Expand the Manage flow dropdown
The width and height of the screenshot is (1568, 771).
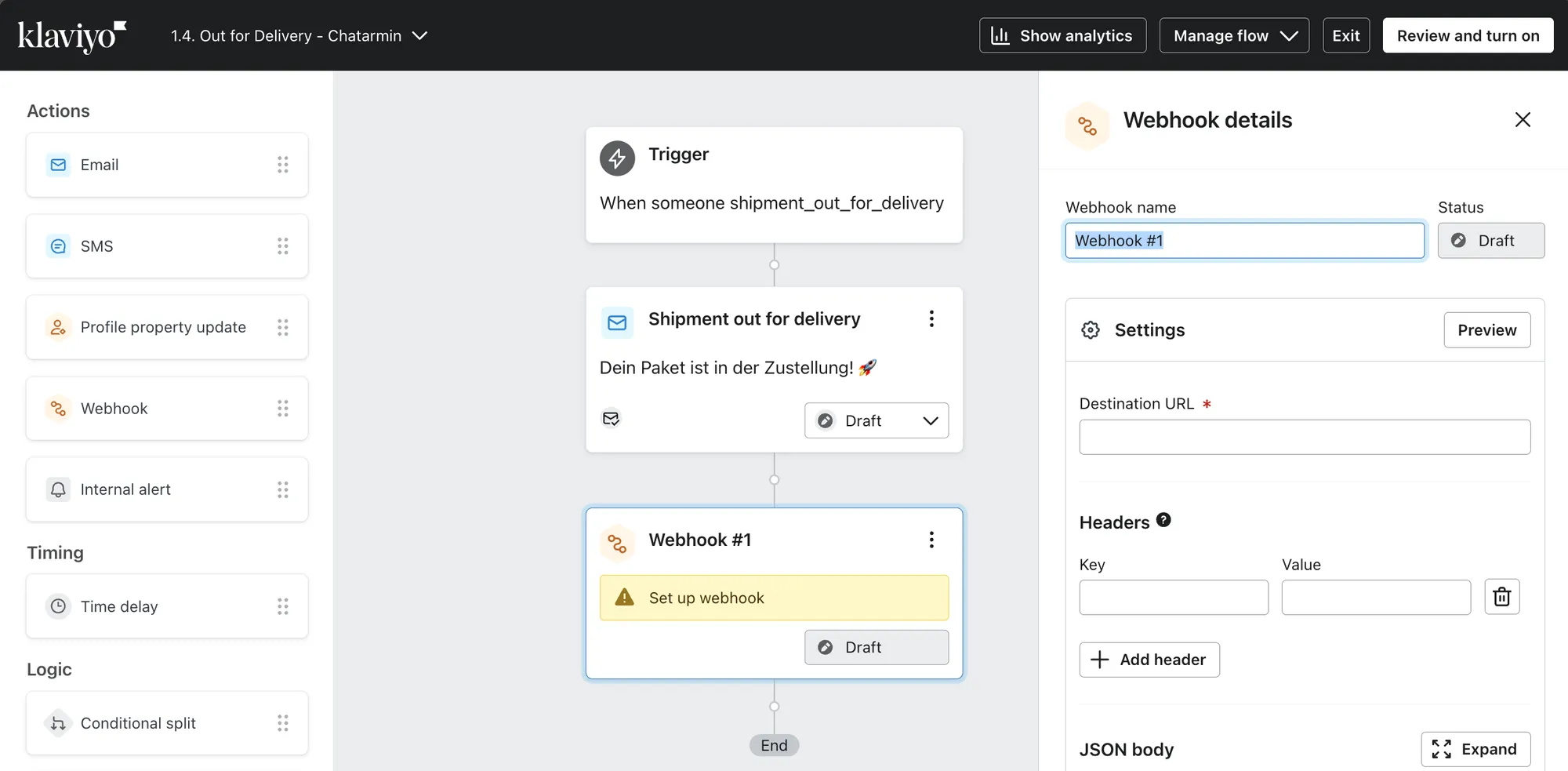point(1234,36)
